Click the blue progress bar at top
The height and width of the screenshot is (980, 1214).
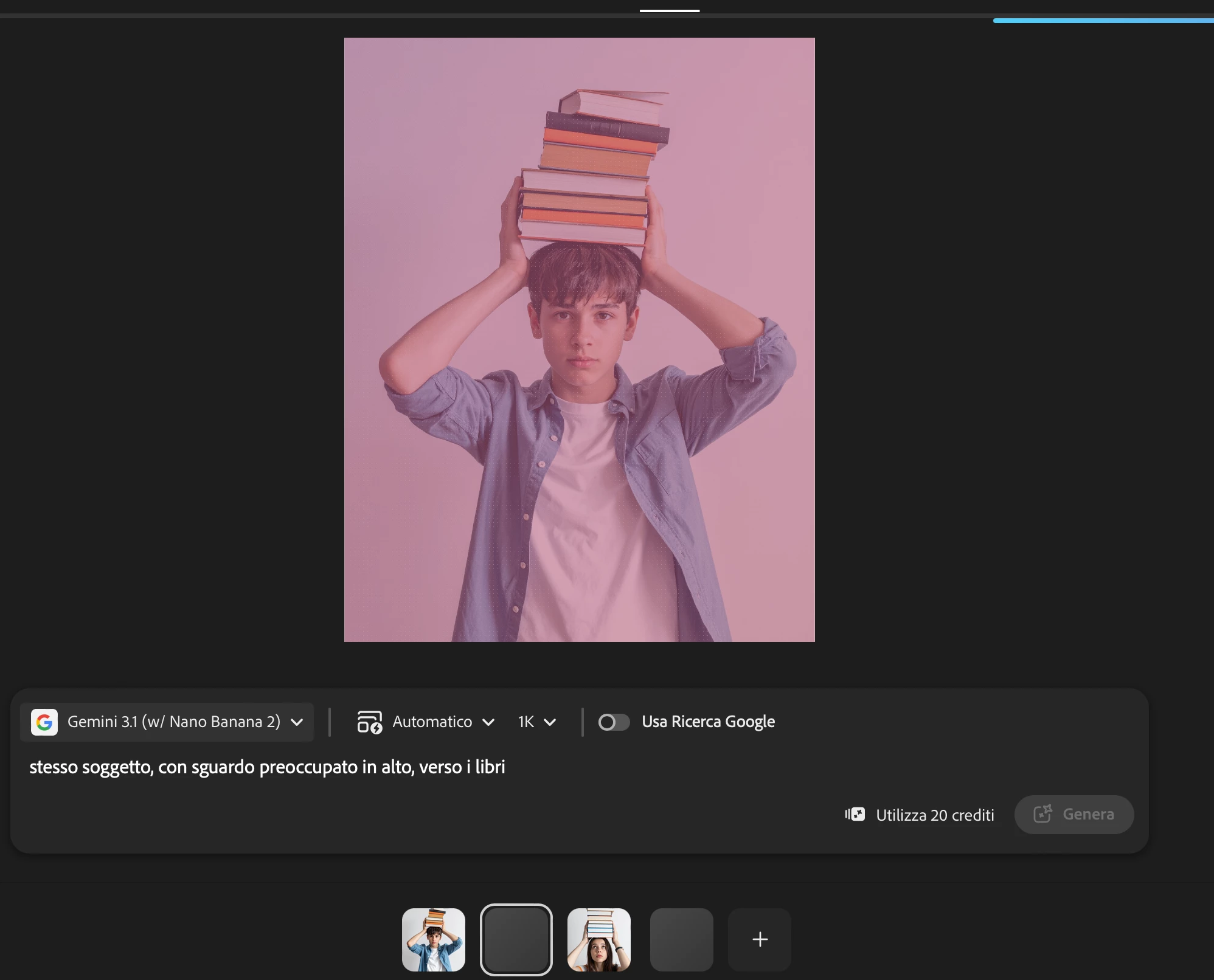click(x=1103, y=21)
